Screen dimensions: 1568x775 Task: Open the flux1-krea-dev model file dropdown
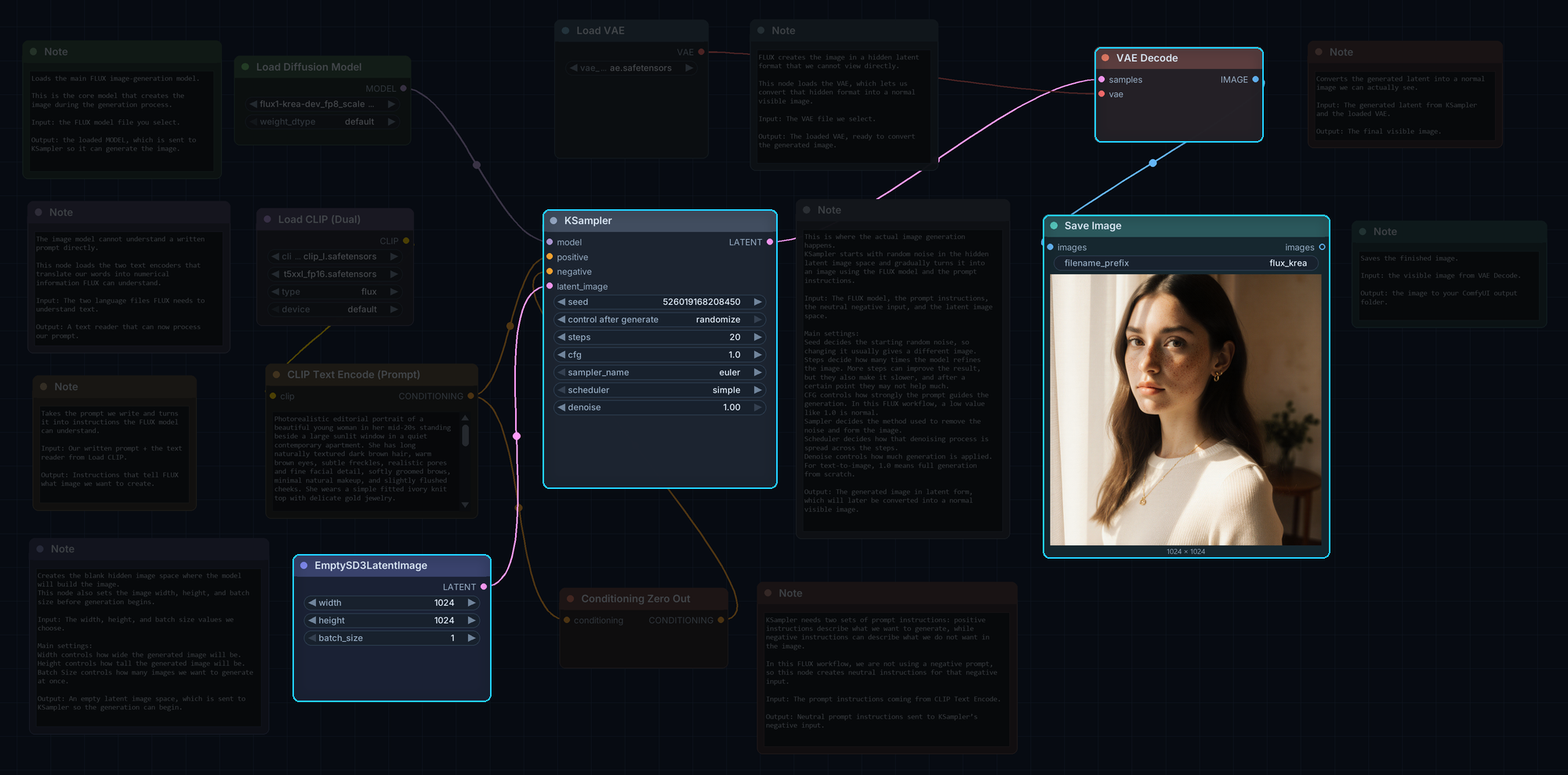323,104
